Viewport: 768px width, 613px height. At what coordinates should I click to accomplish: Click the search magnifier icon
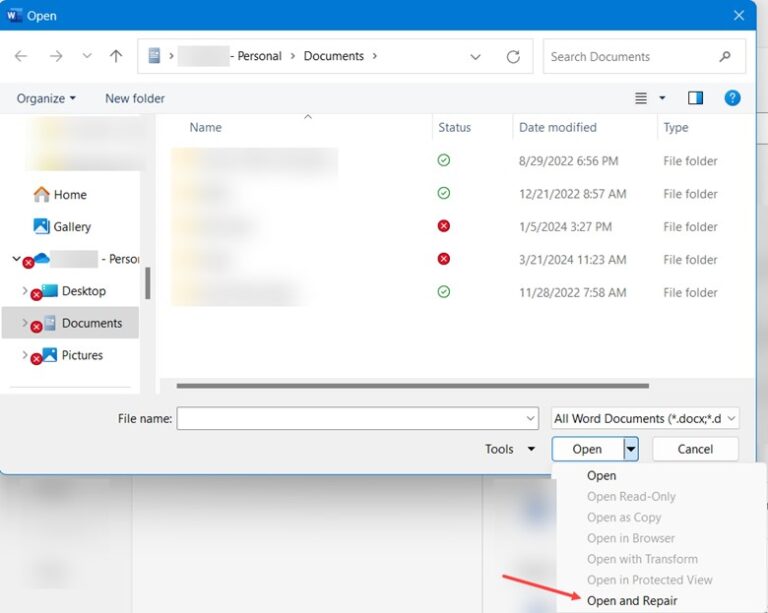(725, 57)
